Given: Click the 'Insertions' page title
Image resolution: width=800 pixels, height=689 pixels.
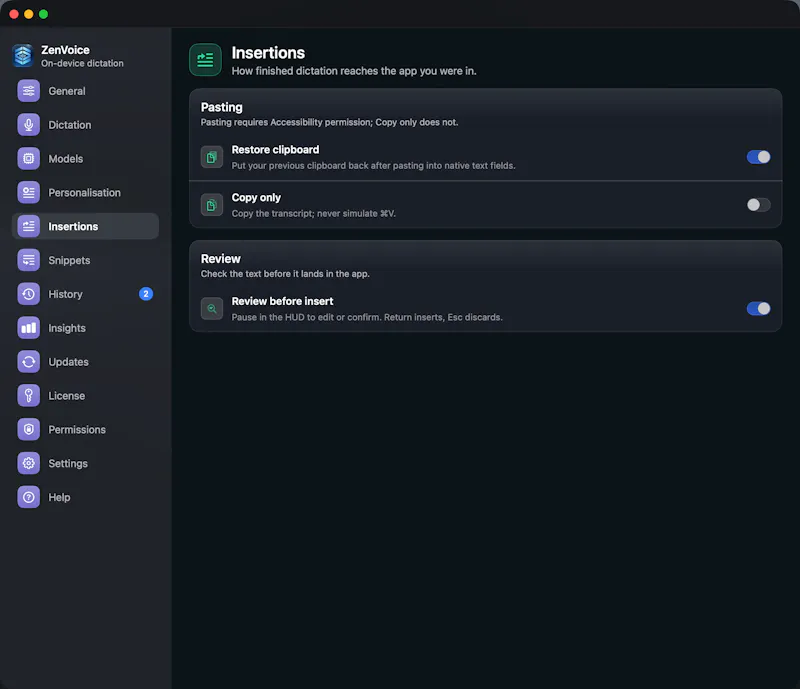Looking at the screenshot, I should click(268, 53).
